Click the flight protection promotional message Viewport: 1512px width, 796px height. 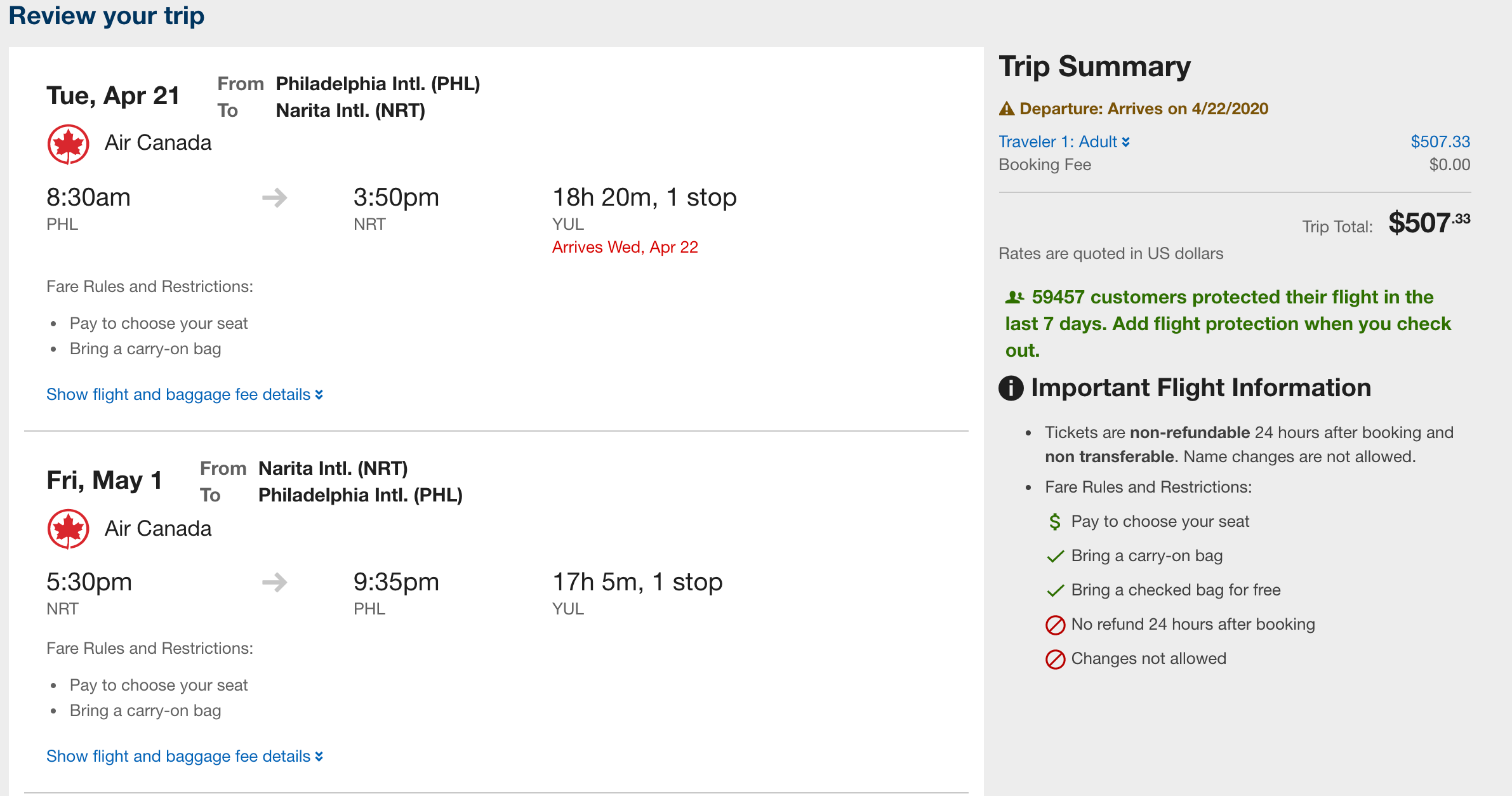coord(1228,324)
